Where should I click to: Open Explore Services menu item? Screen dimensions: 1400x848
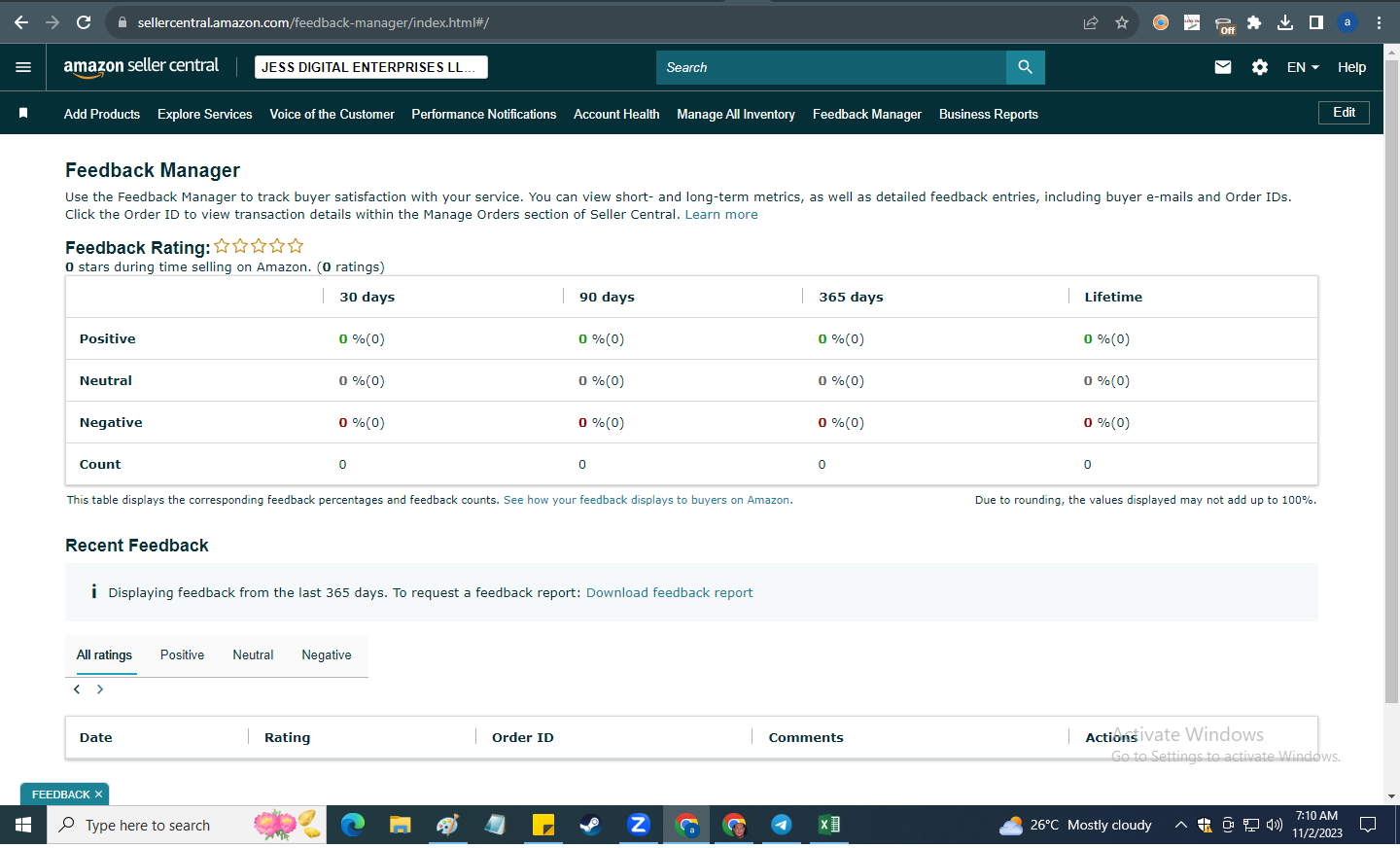[x=205, y=114]
